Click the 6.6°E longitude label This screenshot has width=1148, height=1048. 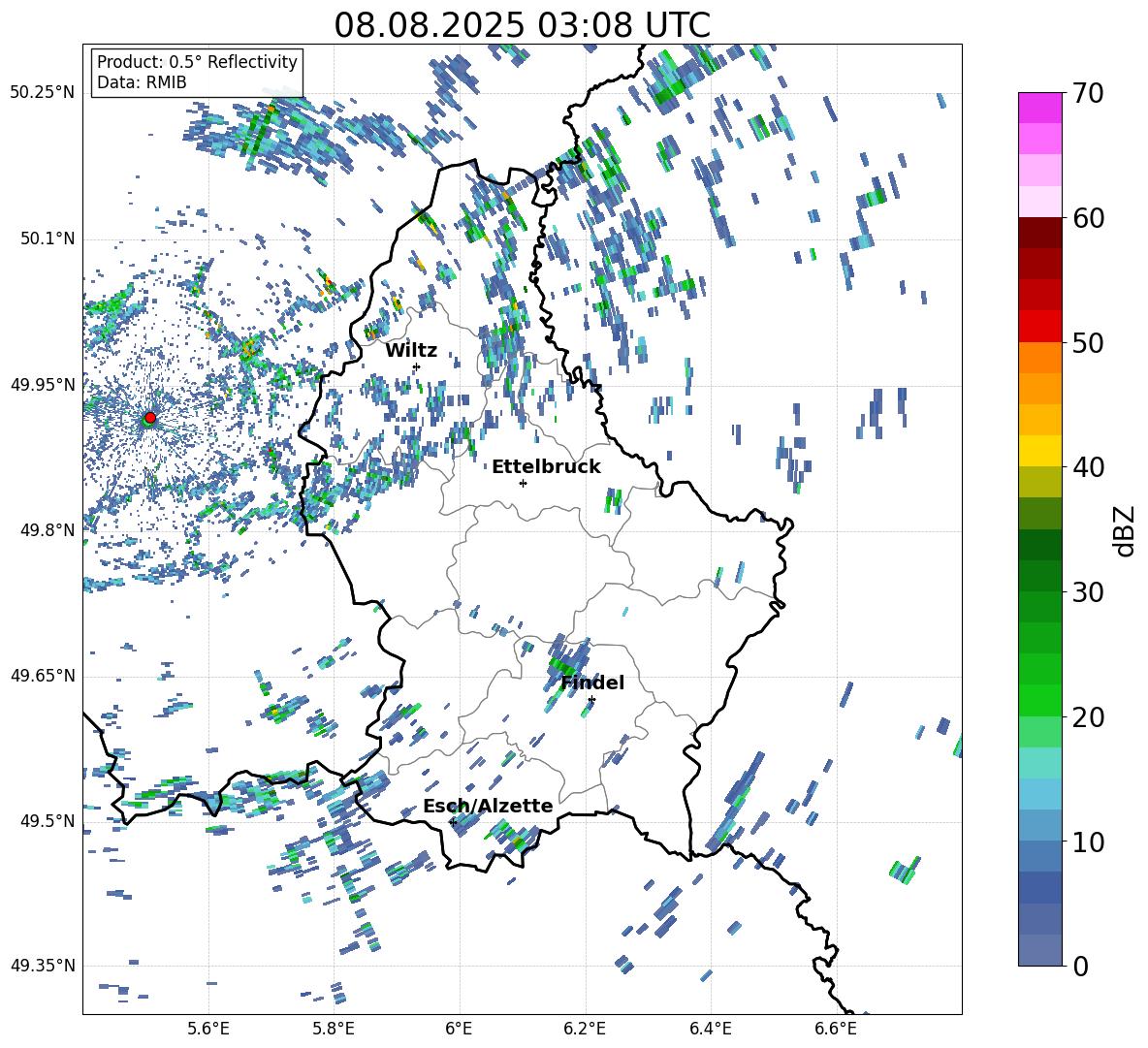coord(836,1030)
